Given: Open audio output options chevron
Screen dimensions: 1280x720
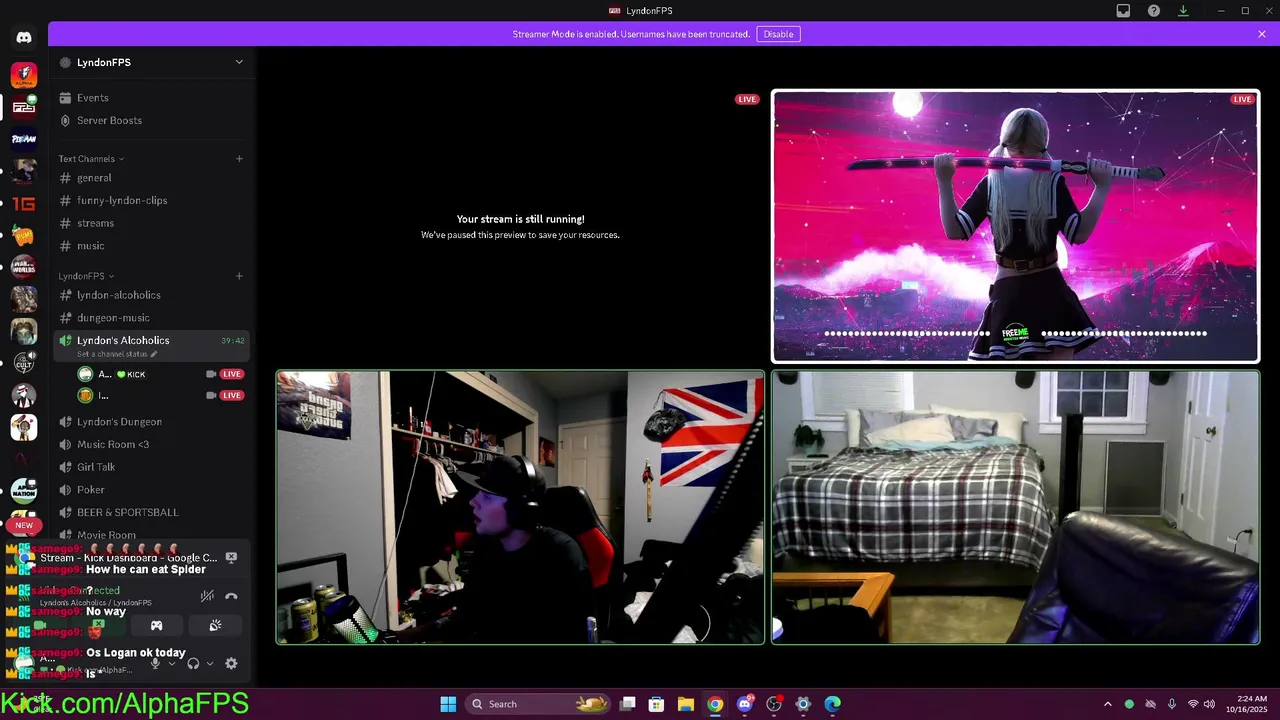Looking at the screenshot, I should (x=209, y=663).
